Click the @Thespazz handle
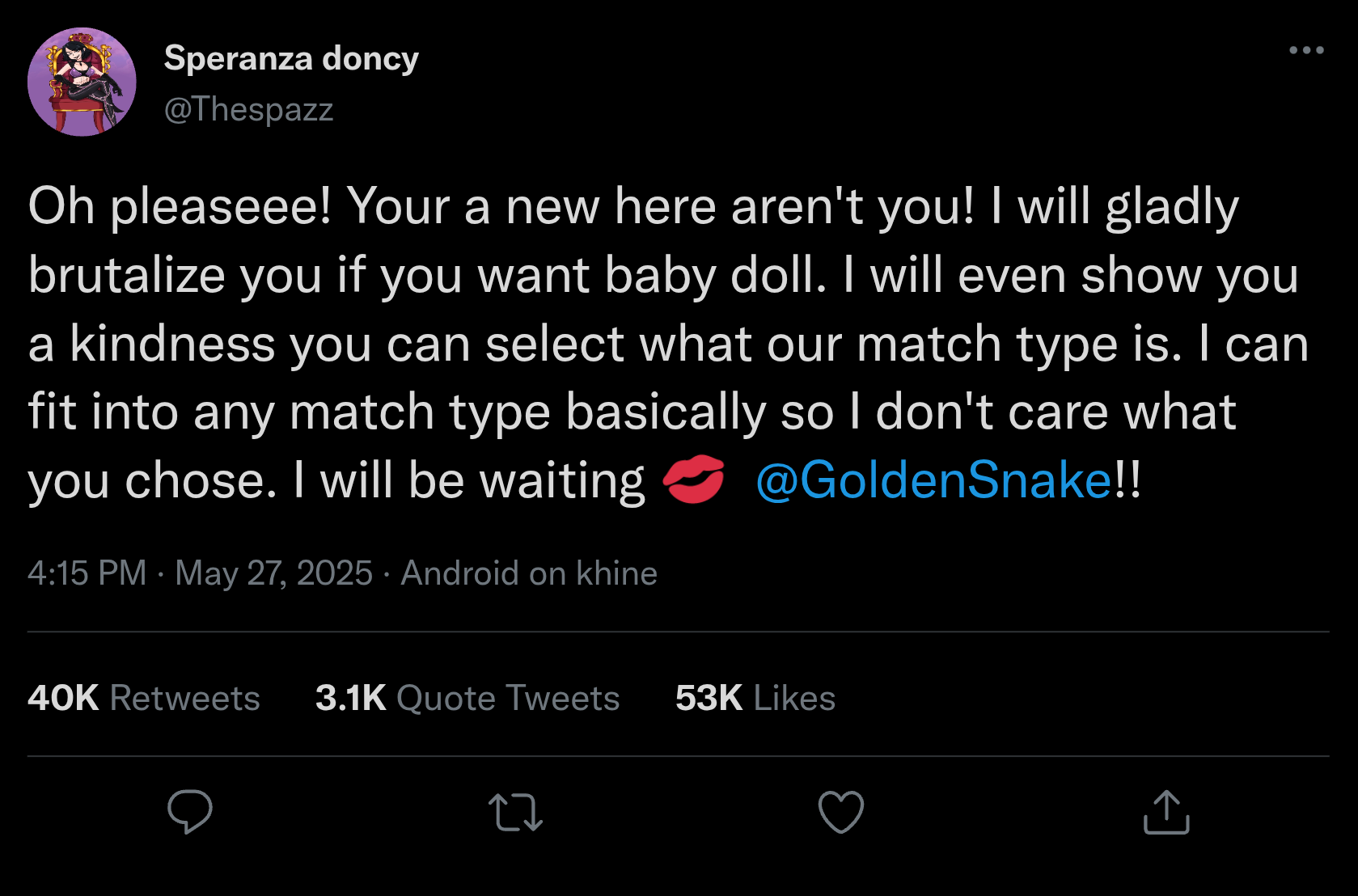Viewport: 1358px width, 896px height. tap(249, 109)
